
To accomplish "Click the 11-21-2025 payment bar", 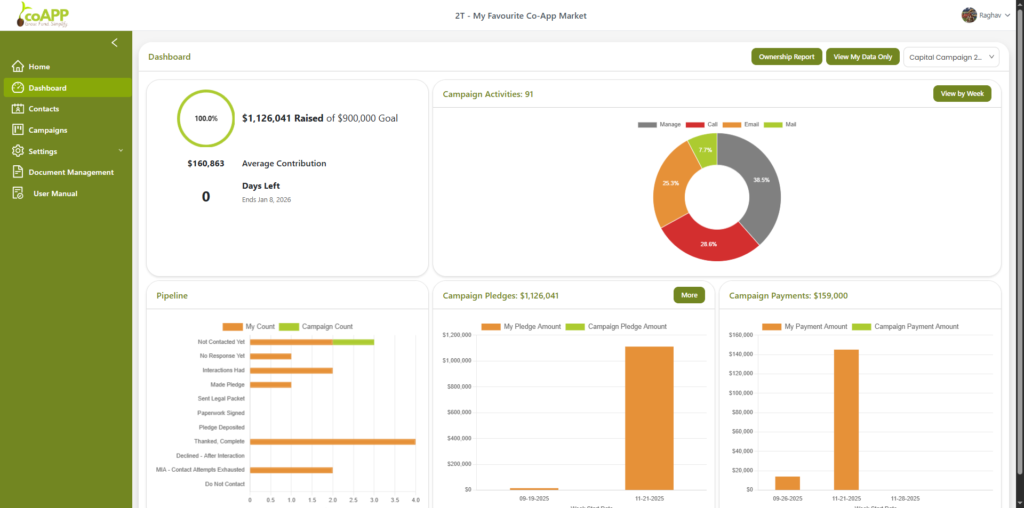I will click(846, 419).
